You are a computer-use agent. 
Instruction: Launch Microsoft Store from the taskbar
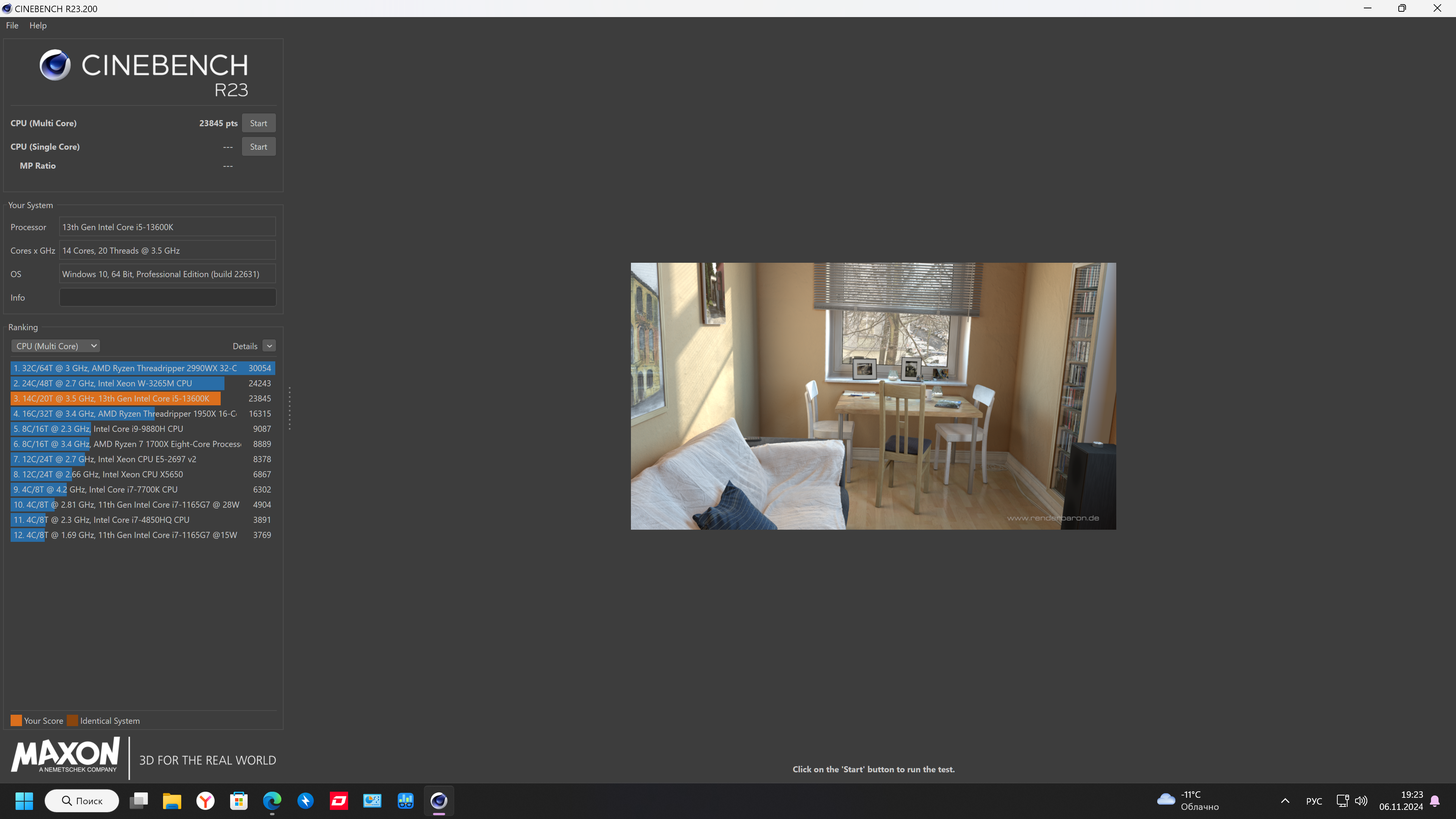(238, 800)
